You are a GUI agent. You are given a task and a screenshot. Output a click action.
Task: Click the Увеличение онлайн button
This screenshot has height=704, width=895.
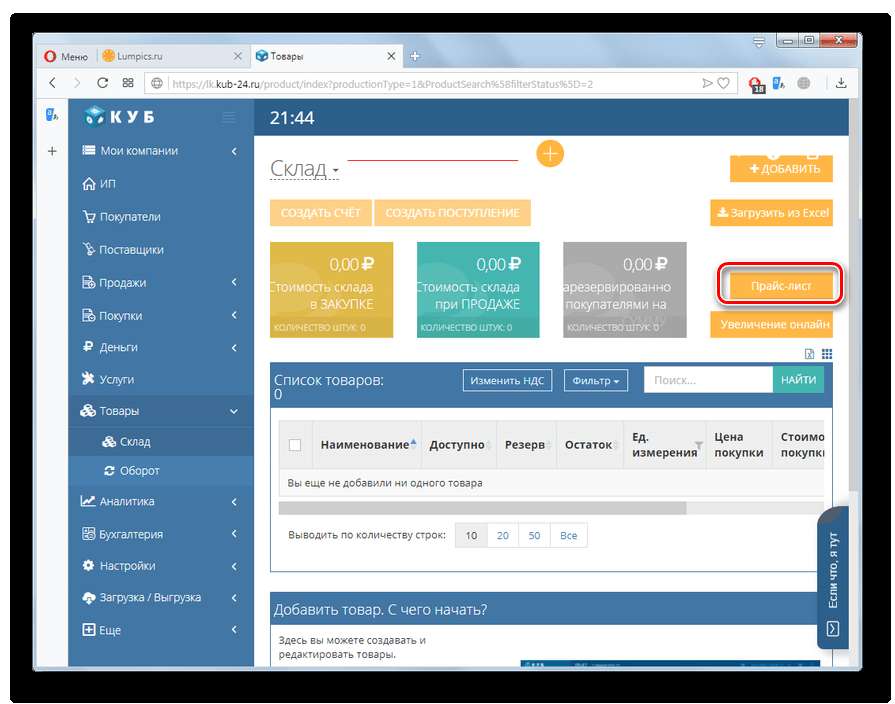tap(772, 324)
